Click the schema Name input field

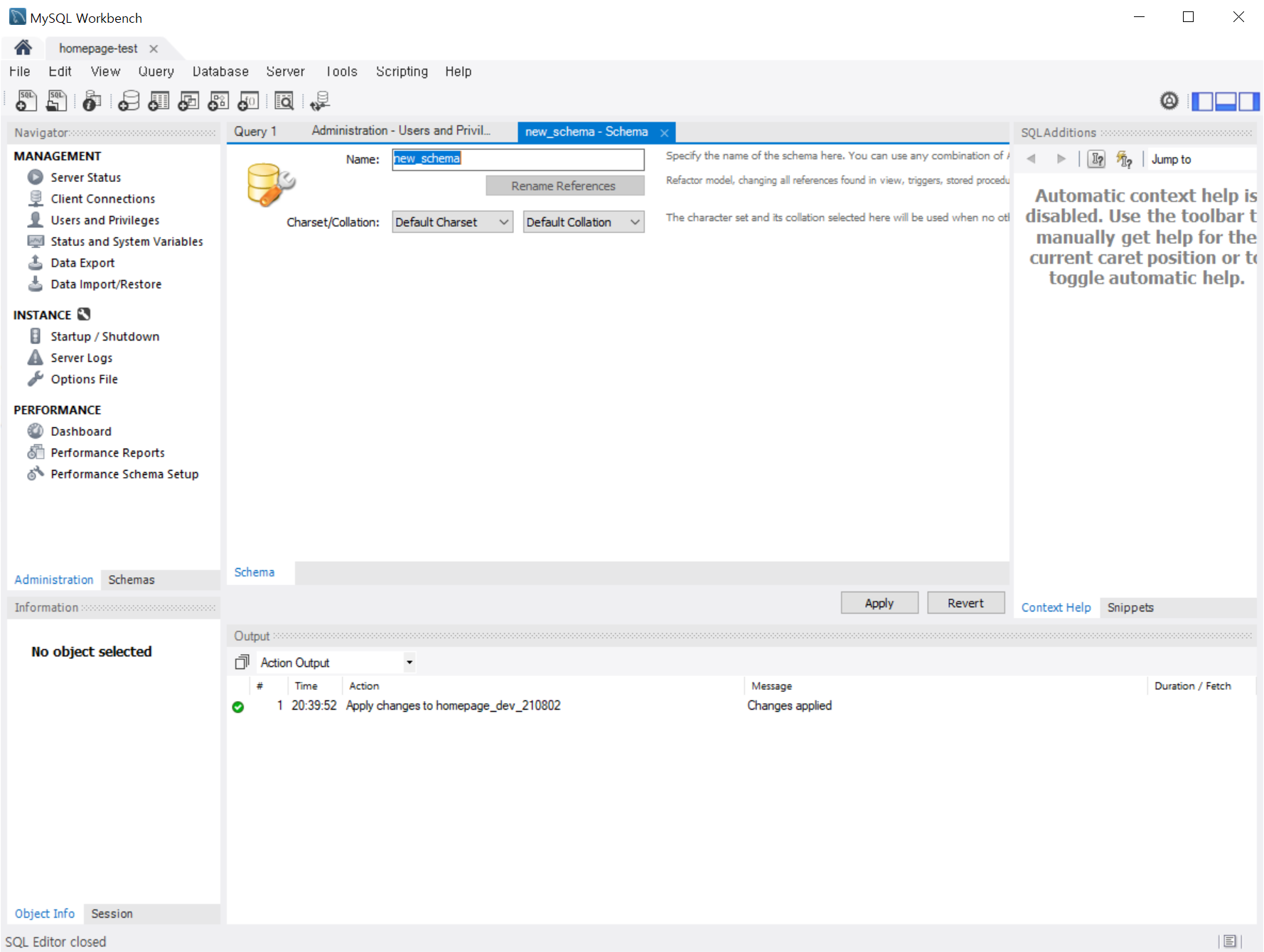click(518, 159)
